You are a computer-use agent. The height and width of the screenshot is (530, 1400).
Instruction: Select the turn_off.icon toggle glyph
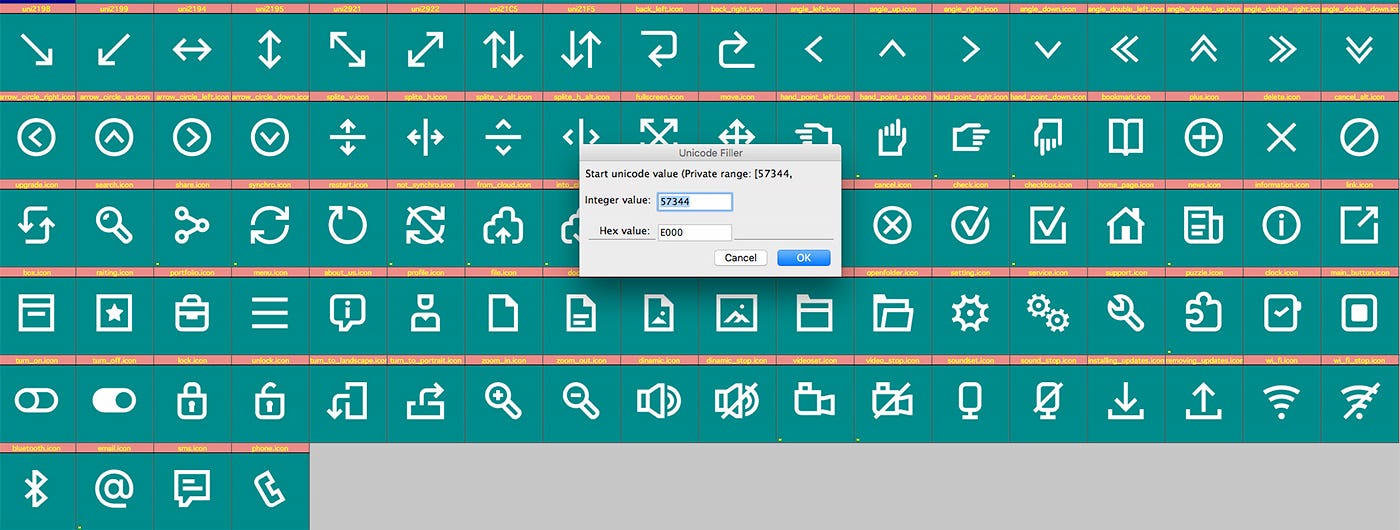(115, 402)
